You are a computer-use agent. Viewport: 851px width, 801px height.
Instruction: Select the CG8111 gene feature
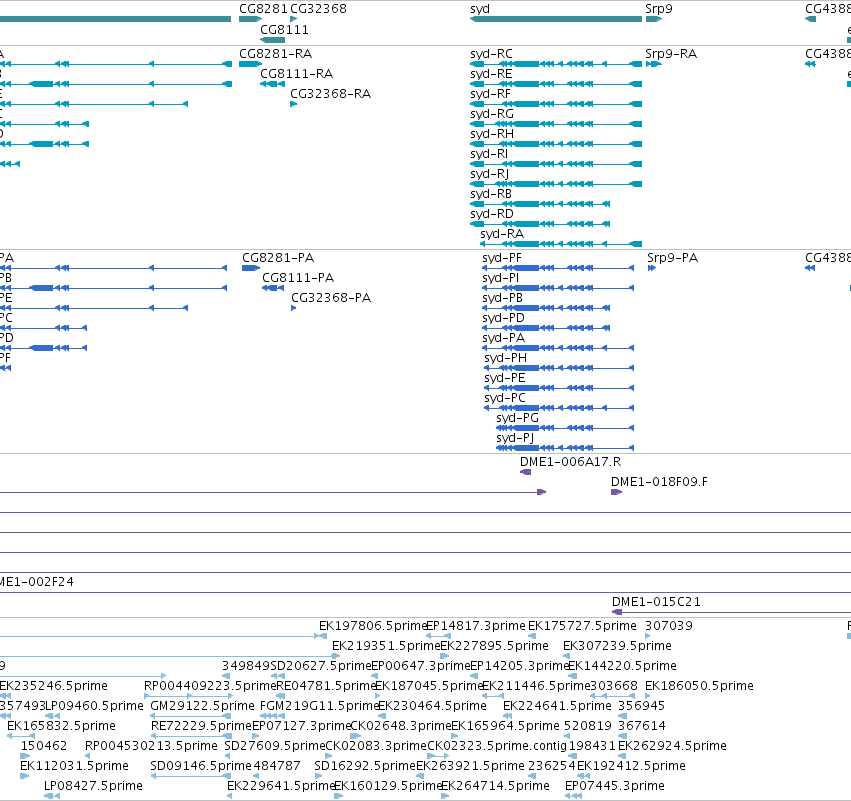point(272,40)
